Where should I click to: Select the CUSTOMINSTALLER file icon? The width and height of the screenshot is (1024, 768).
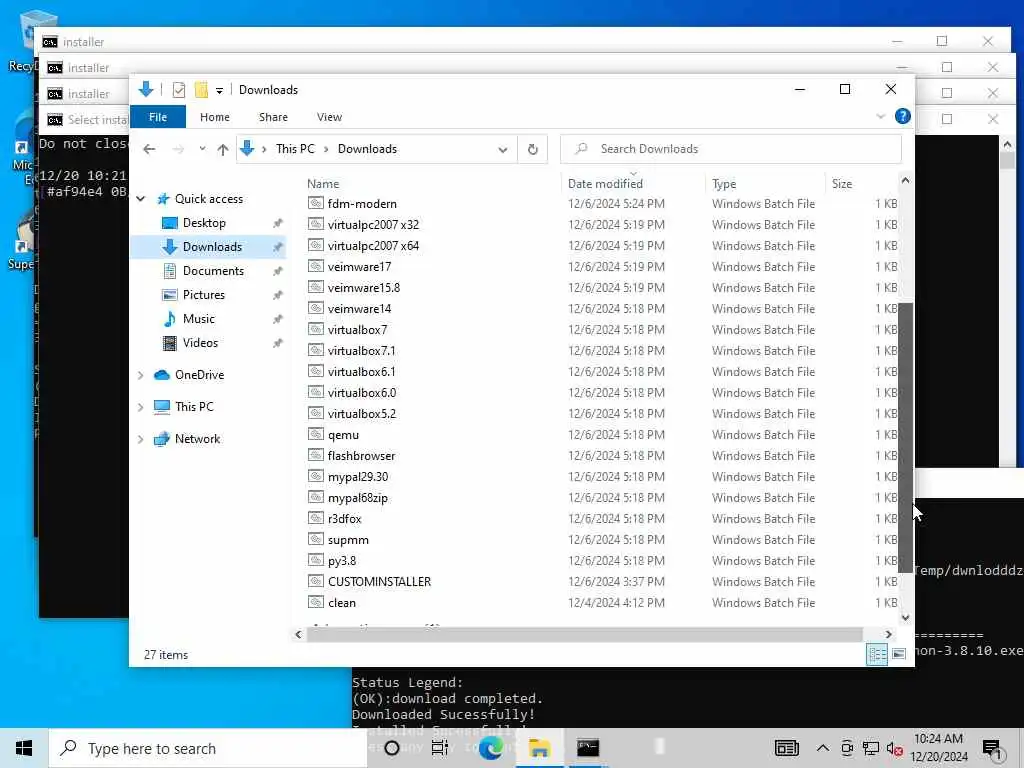[x=316, y=581]
